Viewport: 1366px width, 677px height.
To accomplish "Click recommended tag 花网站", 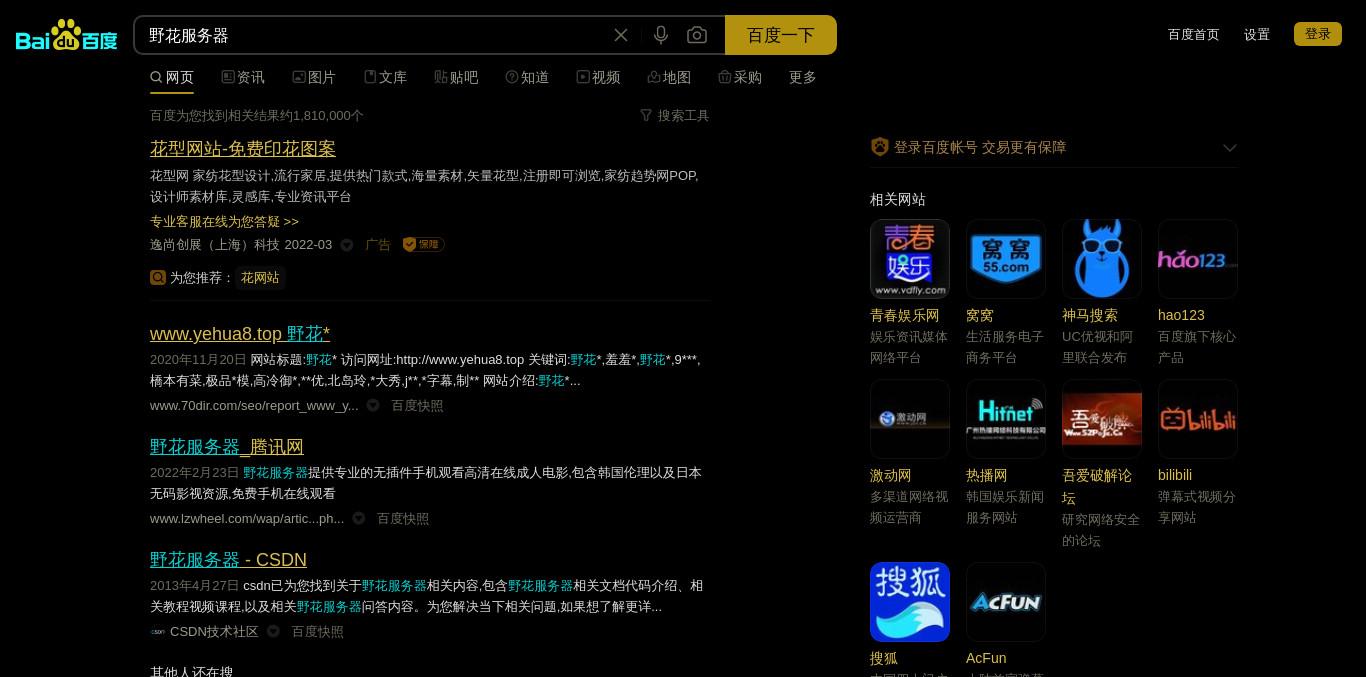I will (260, 277).
